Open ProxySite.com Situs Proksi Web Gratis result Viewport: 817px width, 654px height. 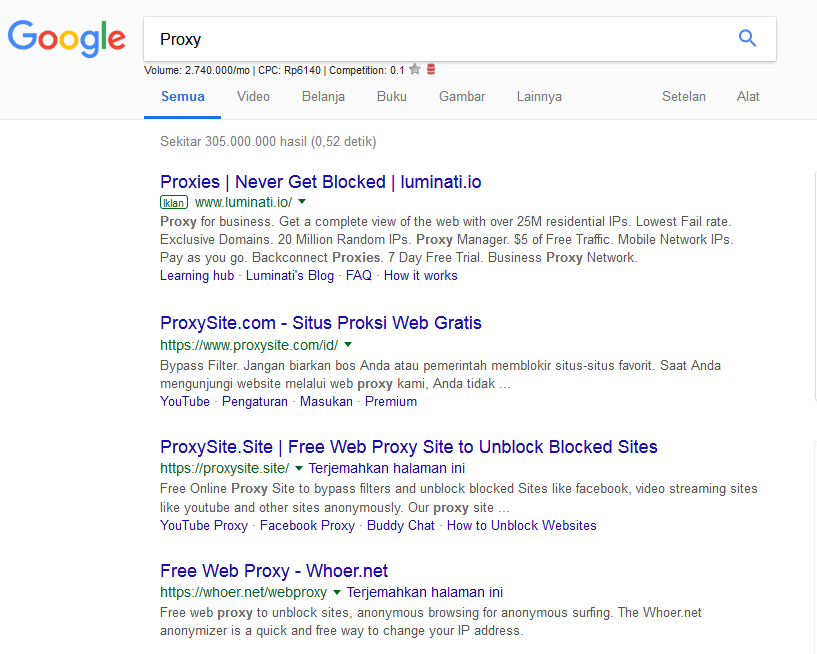coord(320,323)
